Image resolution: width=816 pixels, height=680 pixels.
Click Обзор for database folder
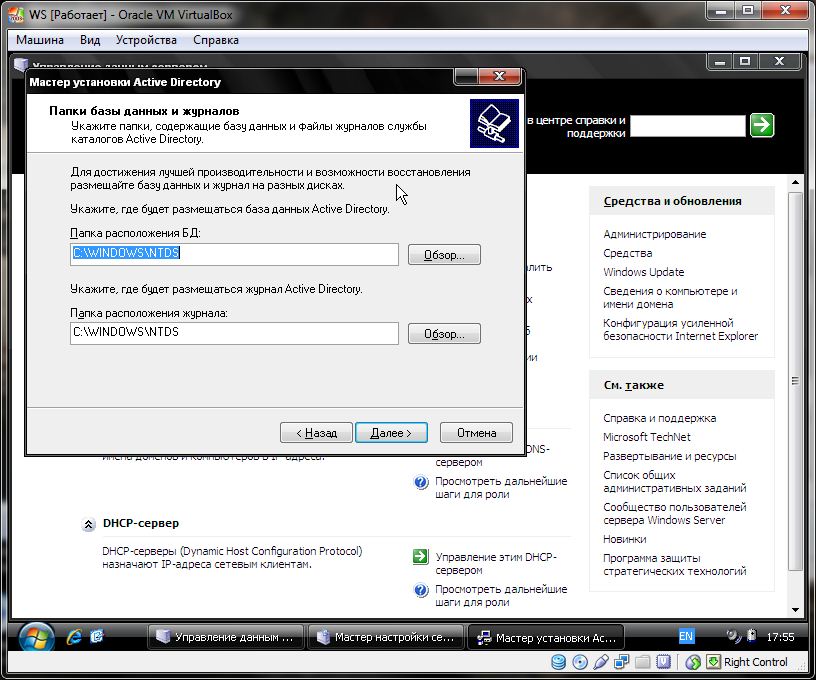coord(444,255)
